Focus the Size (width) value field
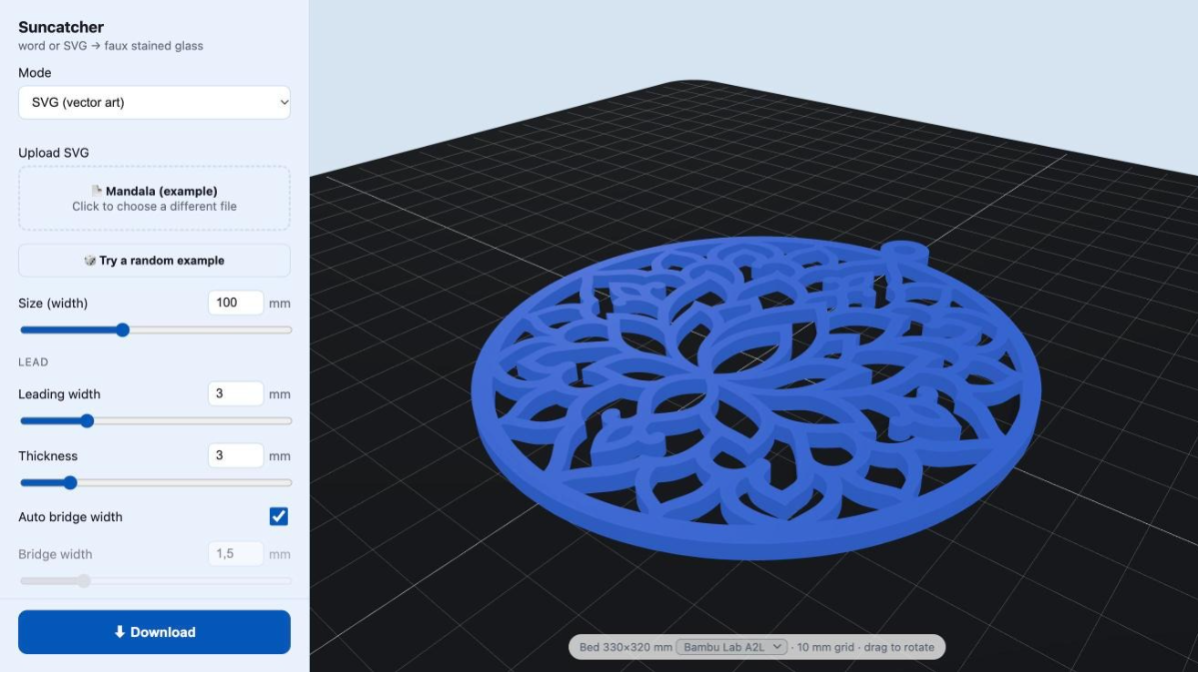 [x=235, y=303]
